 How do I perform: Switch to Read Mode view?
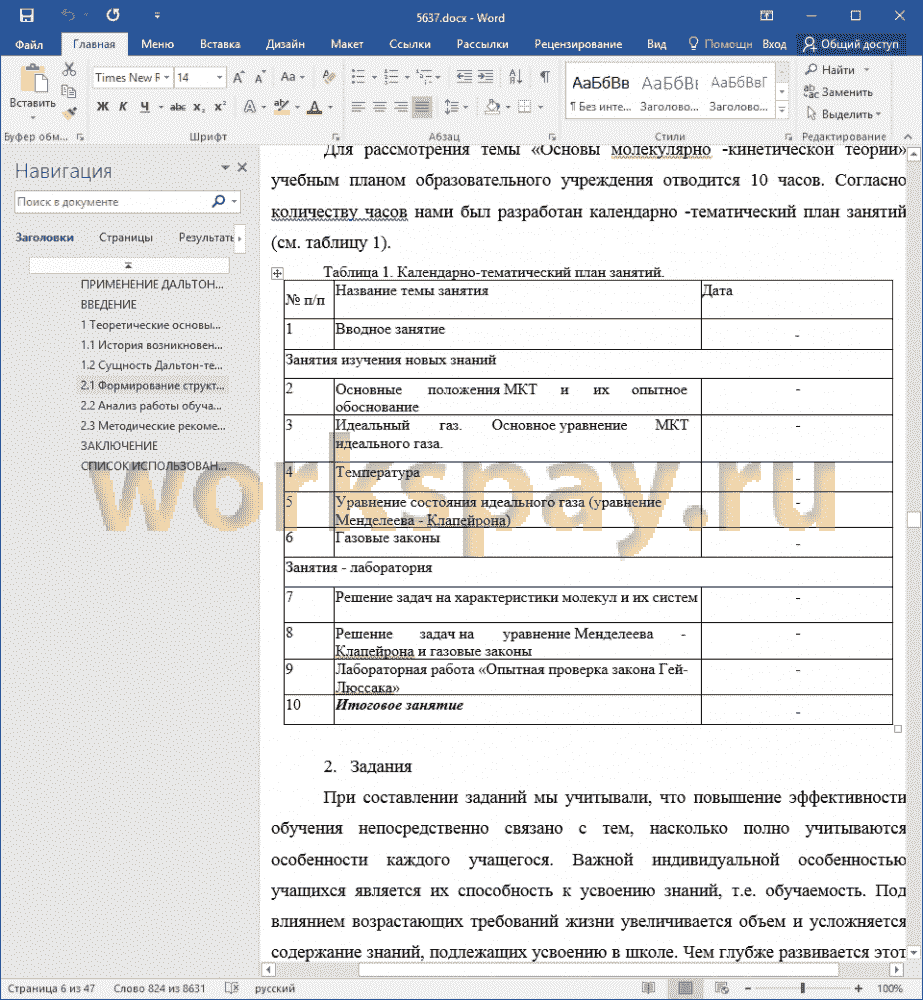[649, 988]
